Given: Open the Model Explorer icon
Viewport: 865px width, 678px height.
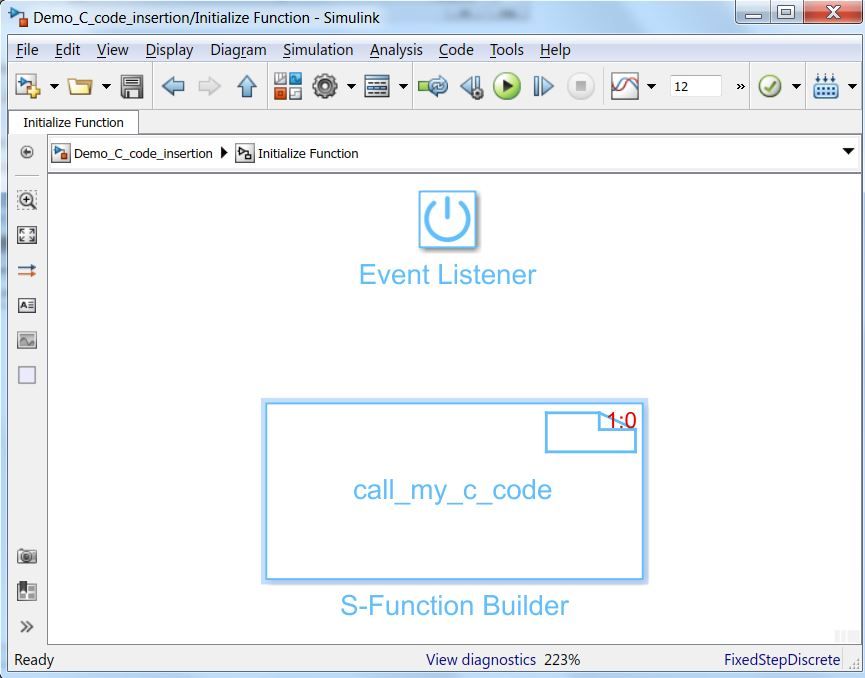Looking at the screenshot, I should [x=377, y=86].
